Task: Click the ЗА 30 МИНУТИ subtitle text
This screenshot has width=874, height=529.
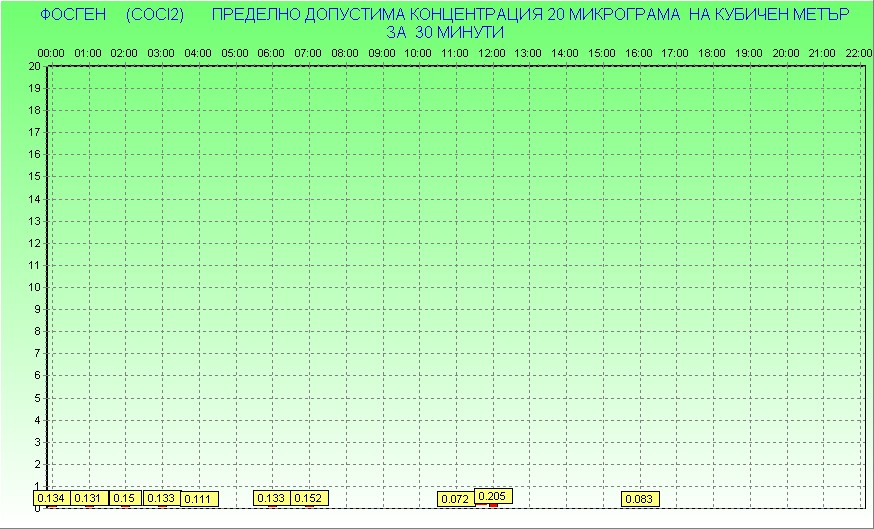Action: click(x=443, y=32)
